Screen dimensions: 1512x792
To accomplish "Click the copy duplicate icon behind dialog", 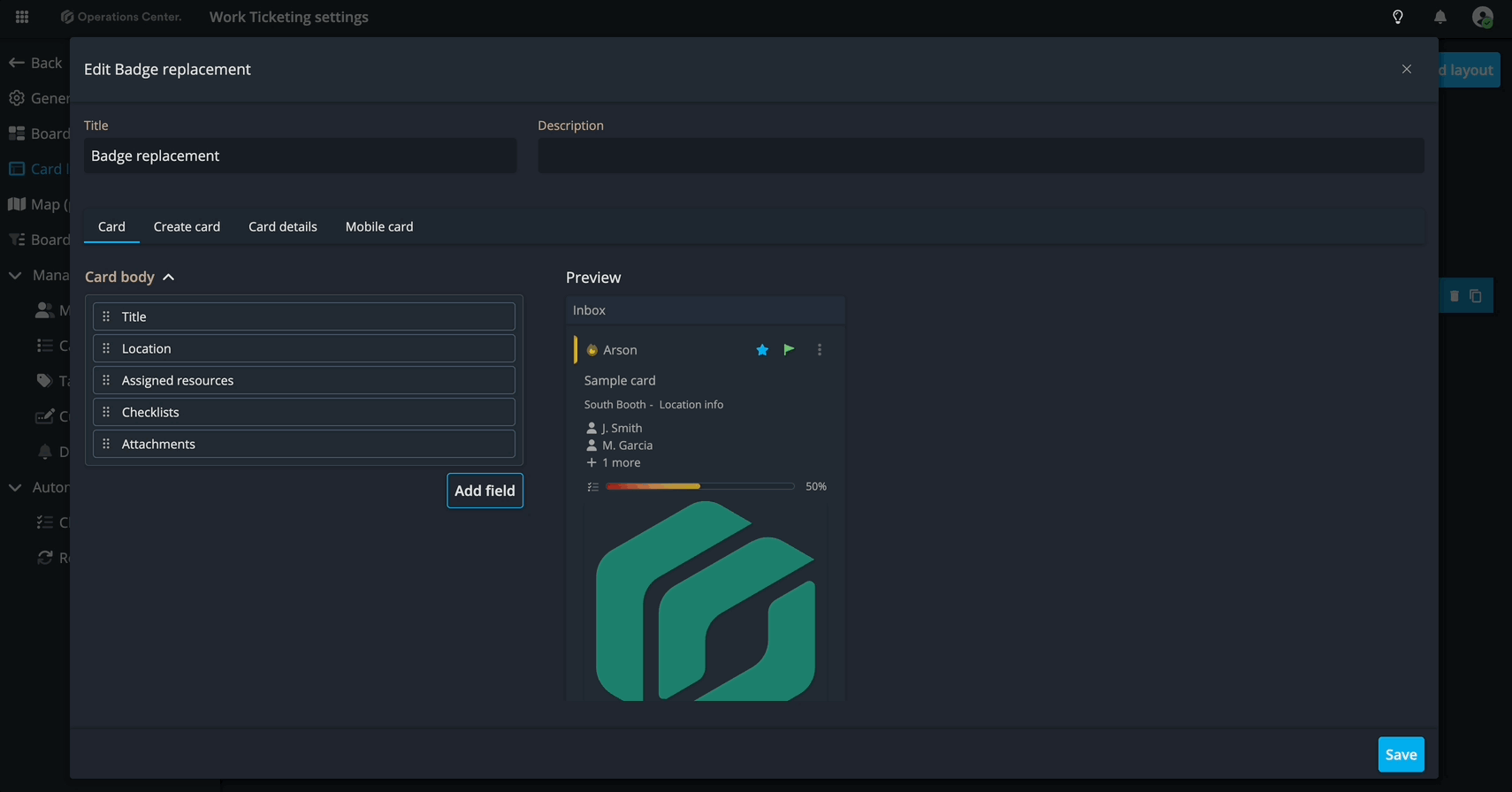I will pos(1476,296).
